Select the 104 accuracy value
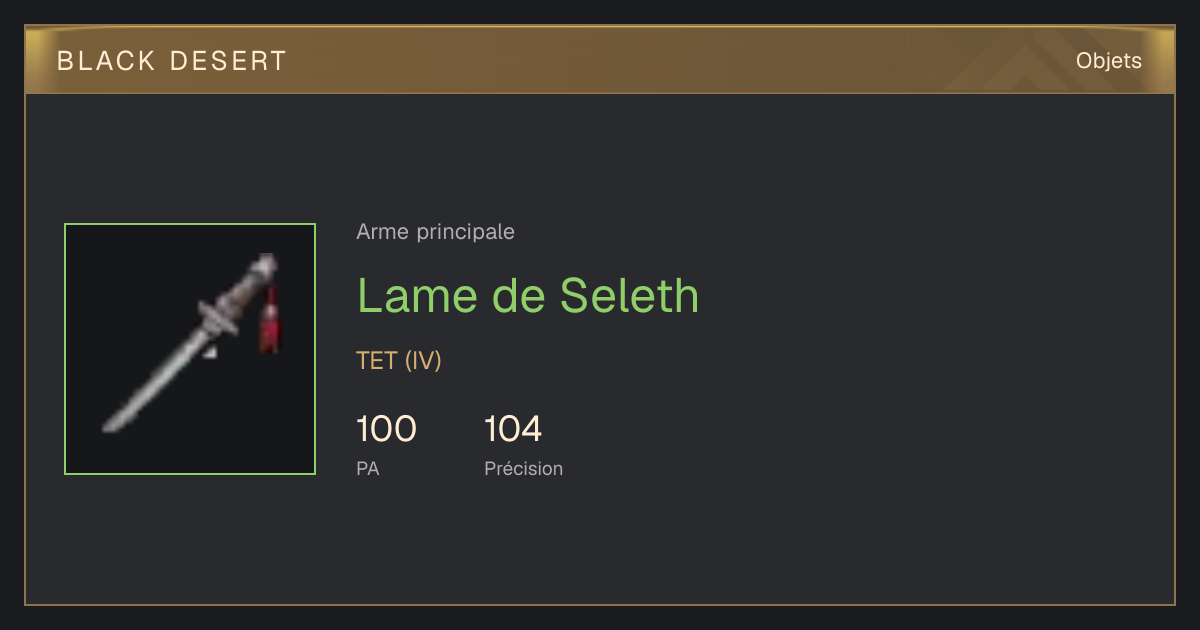This screenshot has width=1200, height=630. pyautogui.click(x=513, y=429)
